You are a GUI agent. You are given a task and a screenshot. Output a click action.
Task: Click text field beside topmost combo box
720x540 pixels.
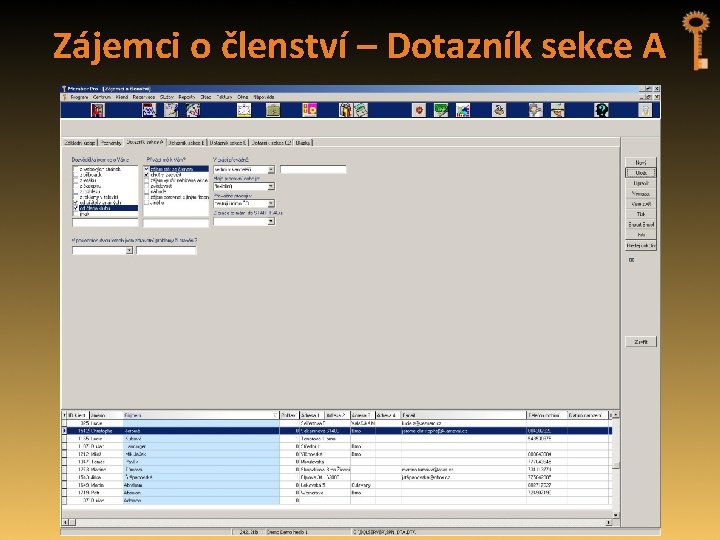click(x=313, y=169)
